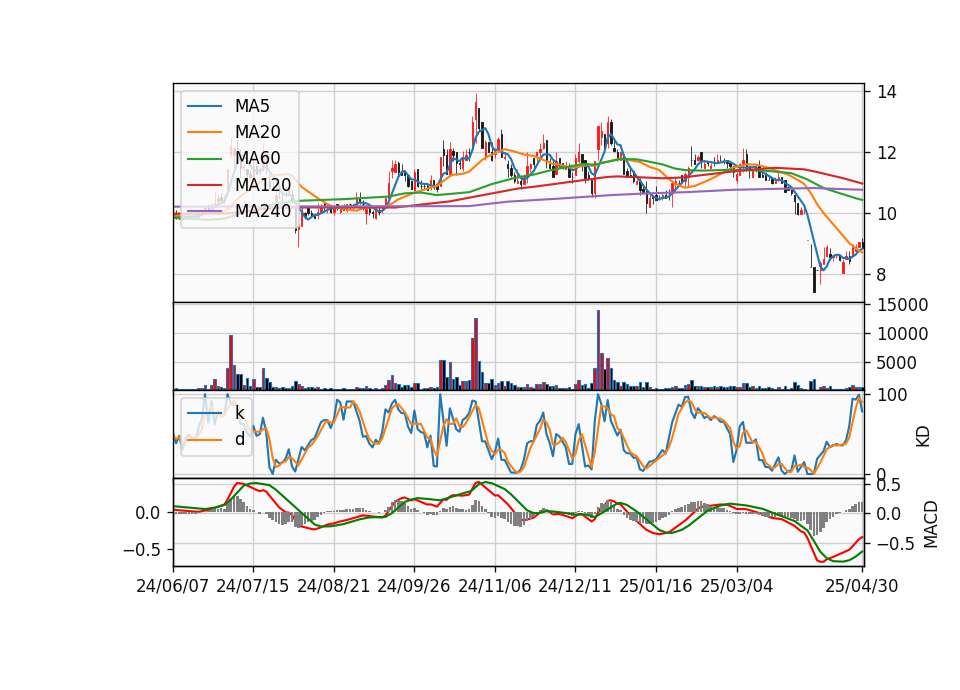The height and width of the screenshot is (690, 960).
Task: Click the d legend label in KD panel
Action: [240, 439]
